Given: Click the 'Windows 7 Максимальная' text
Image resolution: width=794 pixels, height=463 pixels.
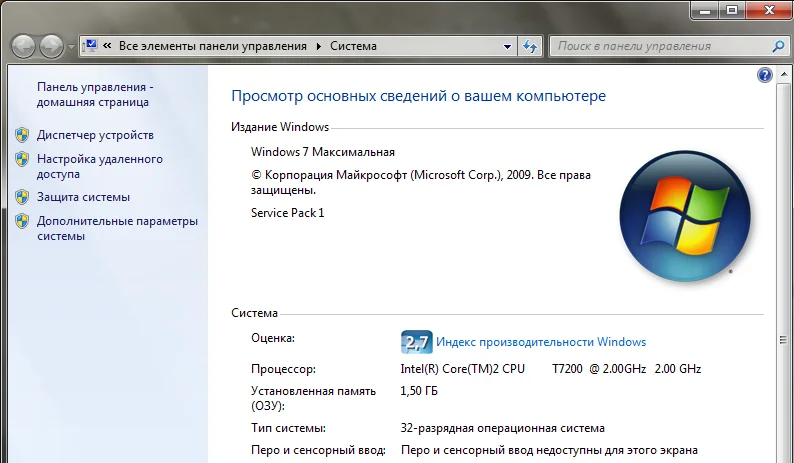Looking at the screenshot, I should click(x=323, y=152).
